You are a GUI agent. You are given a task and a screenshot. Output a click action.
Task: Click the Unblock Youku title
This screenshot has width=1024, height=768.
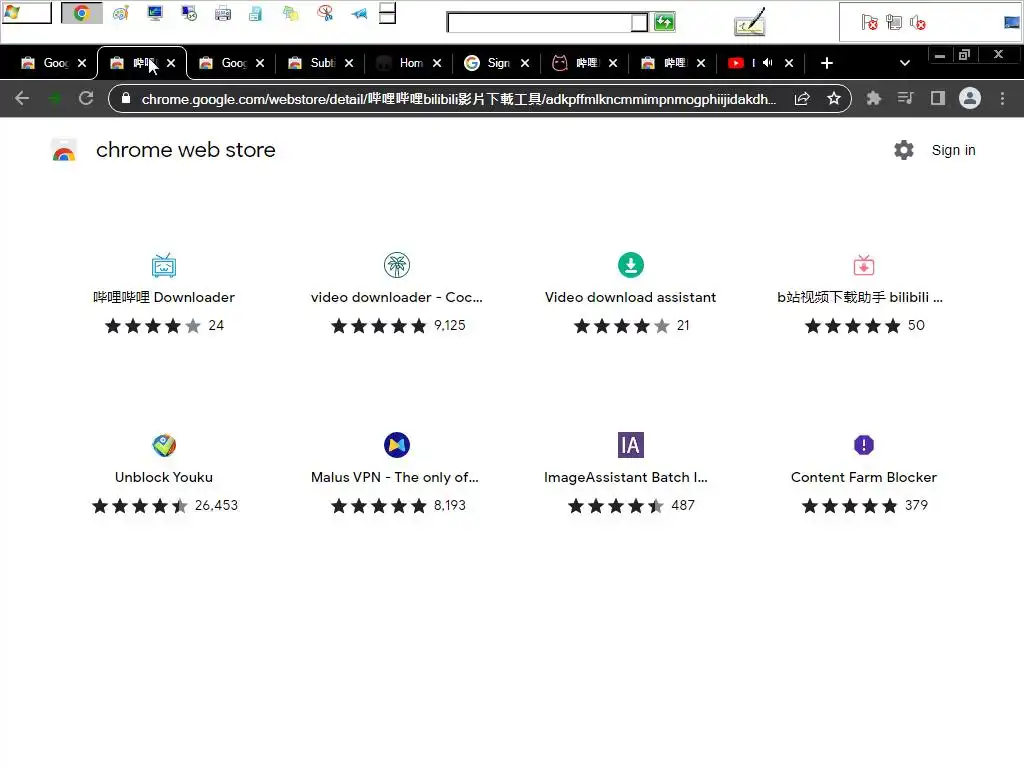164,477
